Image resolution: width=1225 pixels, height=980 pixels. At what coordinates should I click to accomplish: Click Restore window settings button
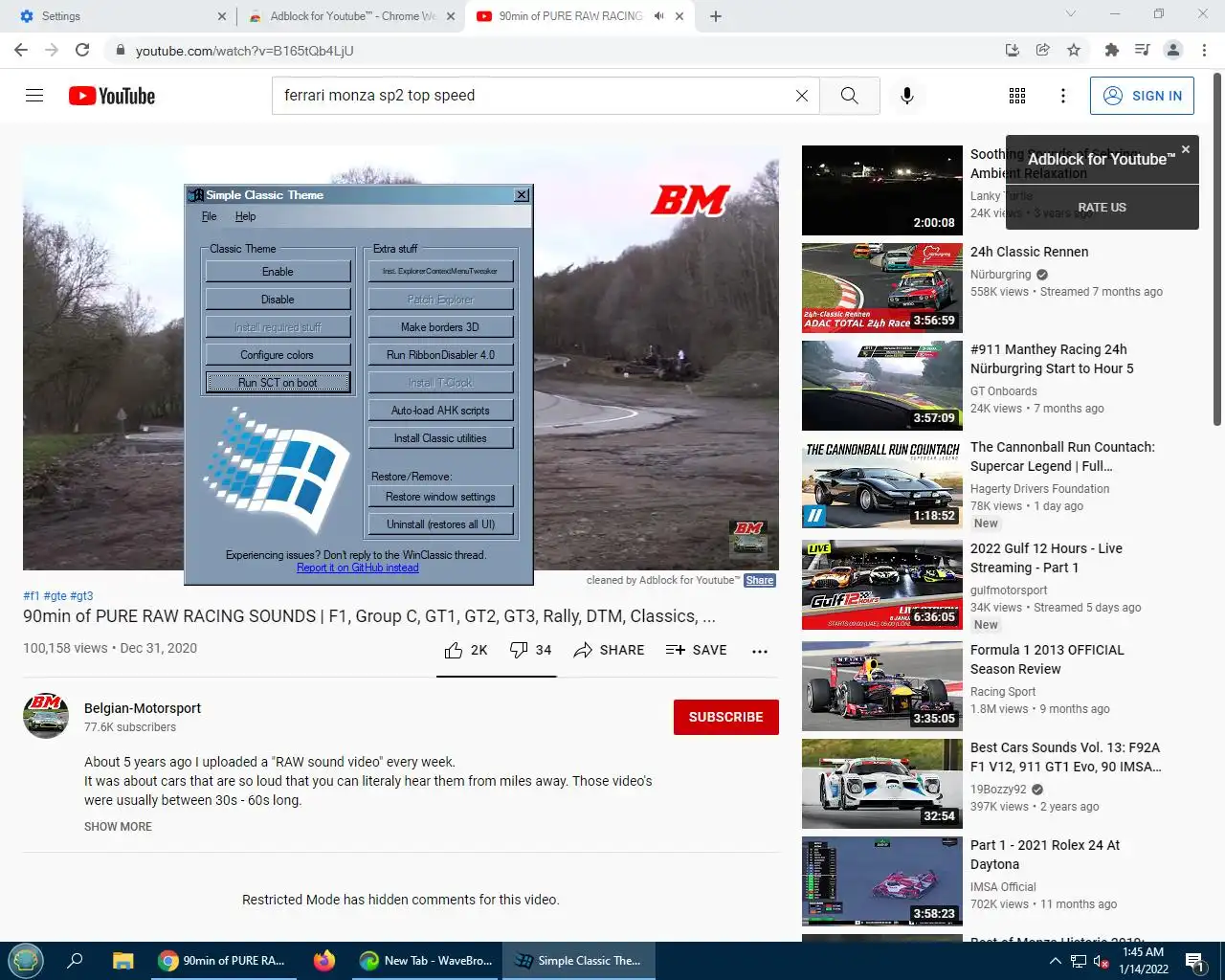point(440,497)
